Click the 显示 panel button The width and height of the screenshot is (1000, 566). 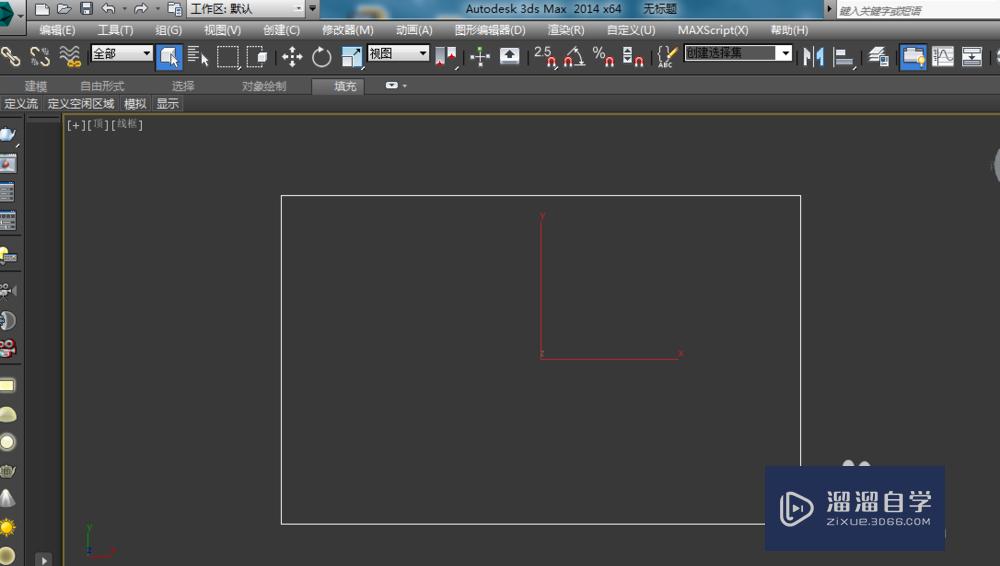click(x=168, y=104)
